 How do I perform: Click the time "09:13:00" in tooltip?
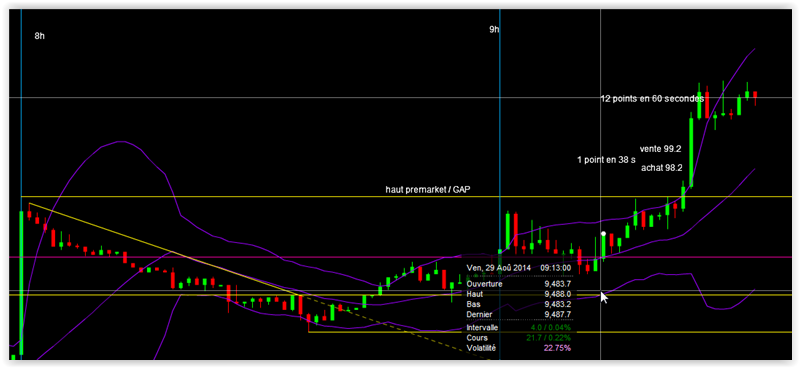click(556, 267)
